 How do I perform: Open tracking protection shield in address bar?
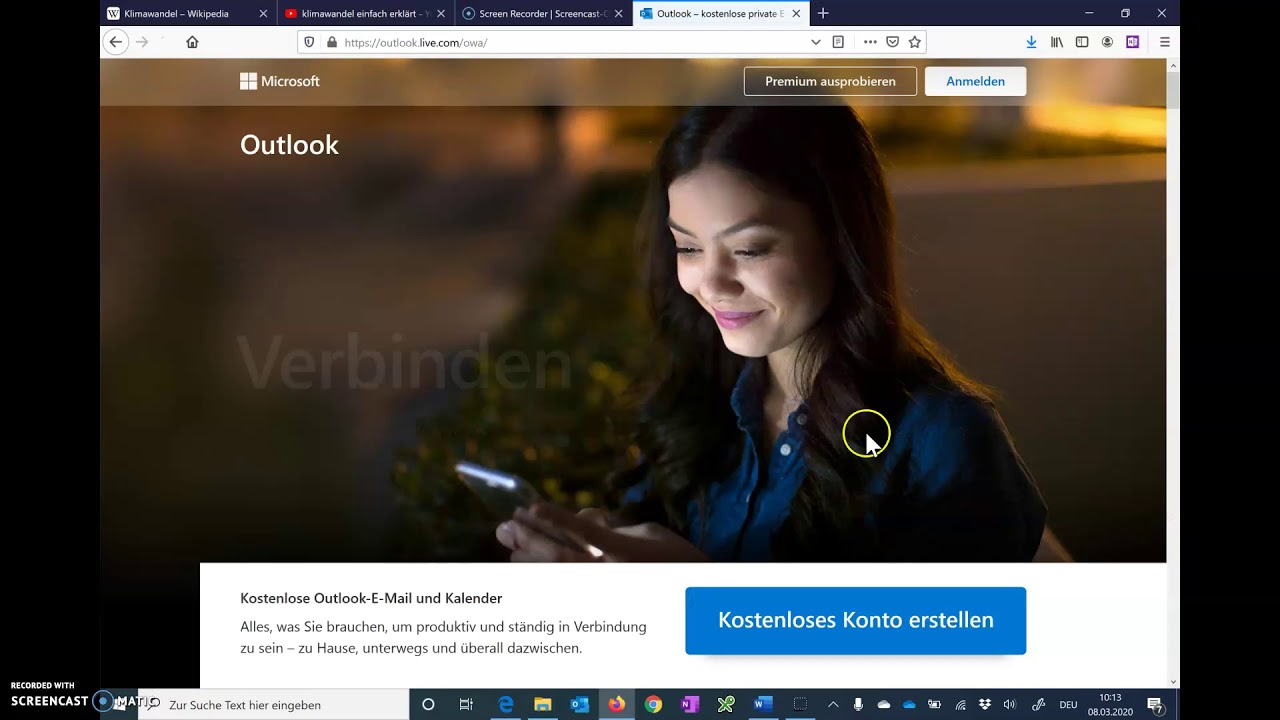click(309, 42)
